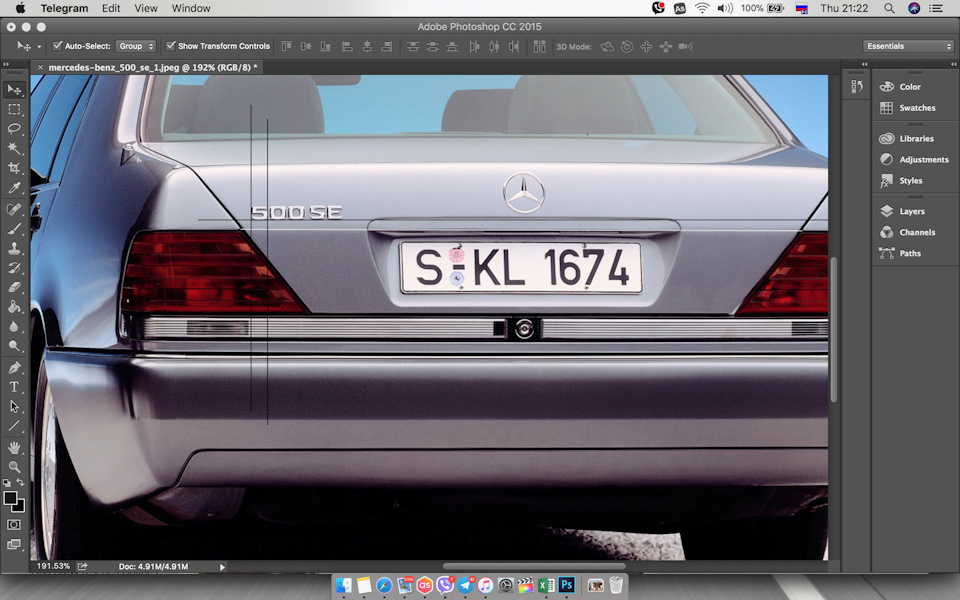
Task: Open the History panel icon
Action: tap(857, 87)
